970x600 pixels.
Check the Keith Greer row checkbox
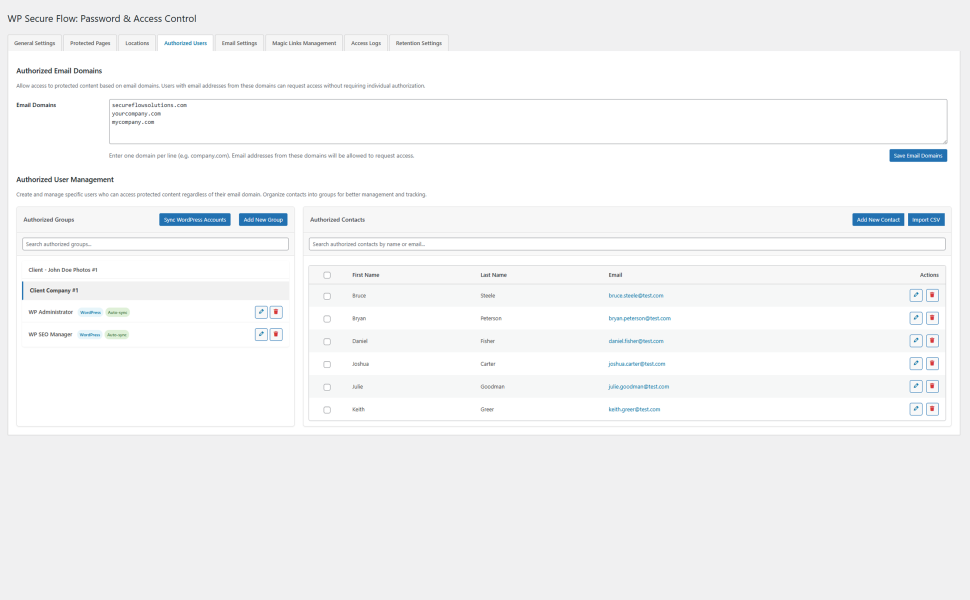coord(327,410)
